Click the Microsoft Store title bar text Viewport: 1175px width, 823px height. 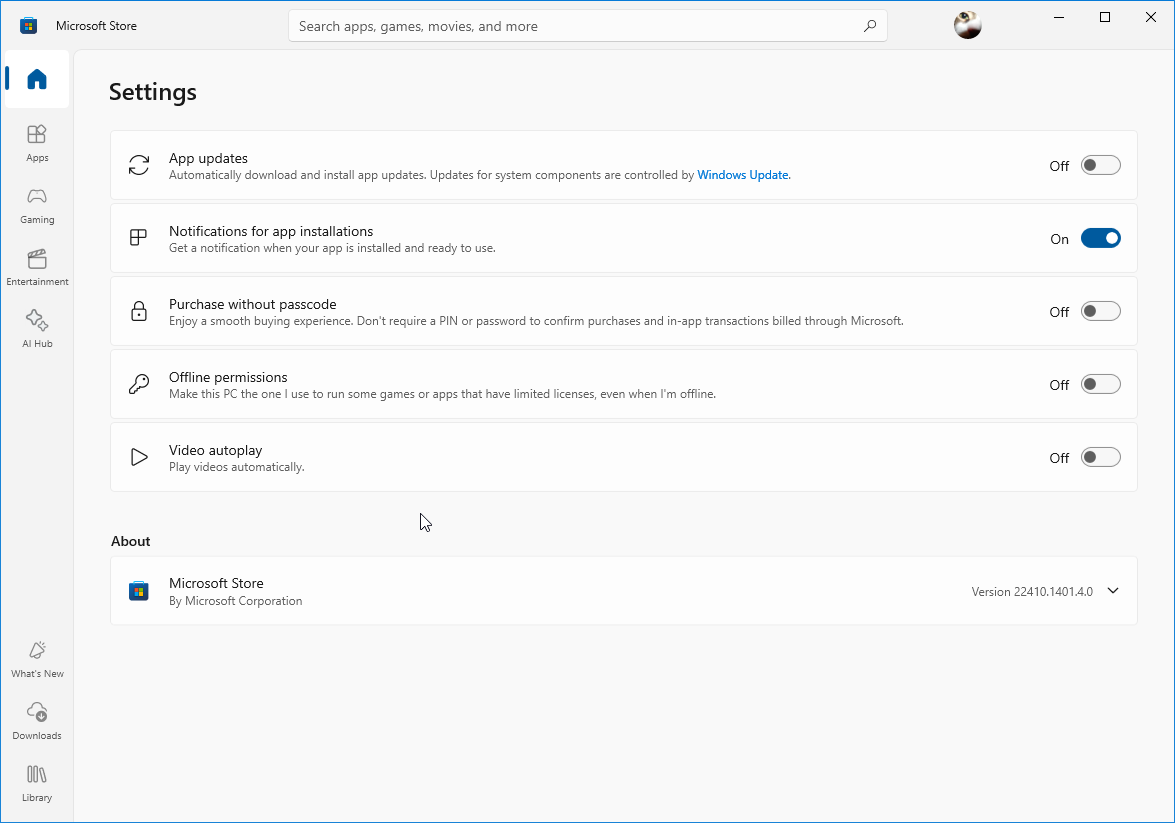tap(96, 25)
